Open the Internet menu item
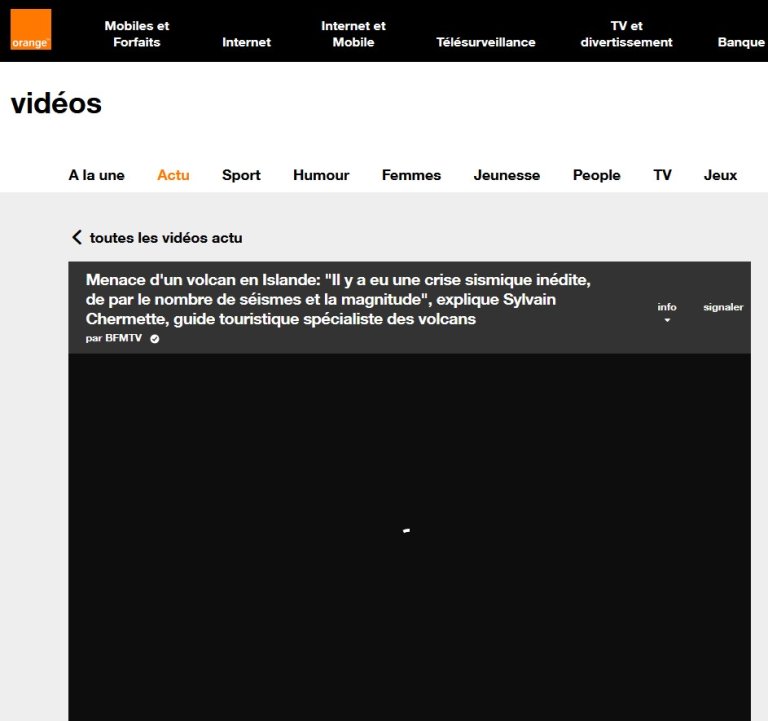 pyautogui.click(x=246, y=42)
